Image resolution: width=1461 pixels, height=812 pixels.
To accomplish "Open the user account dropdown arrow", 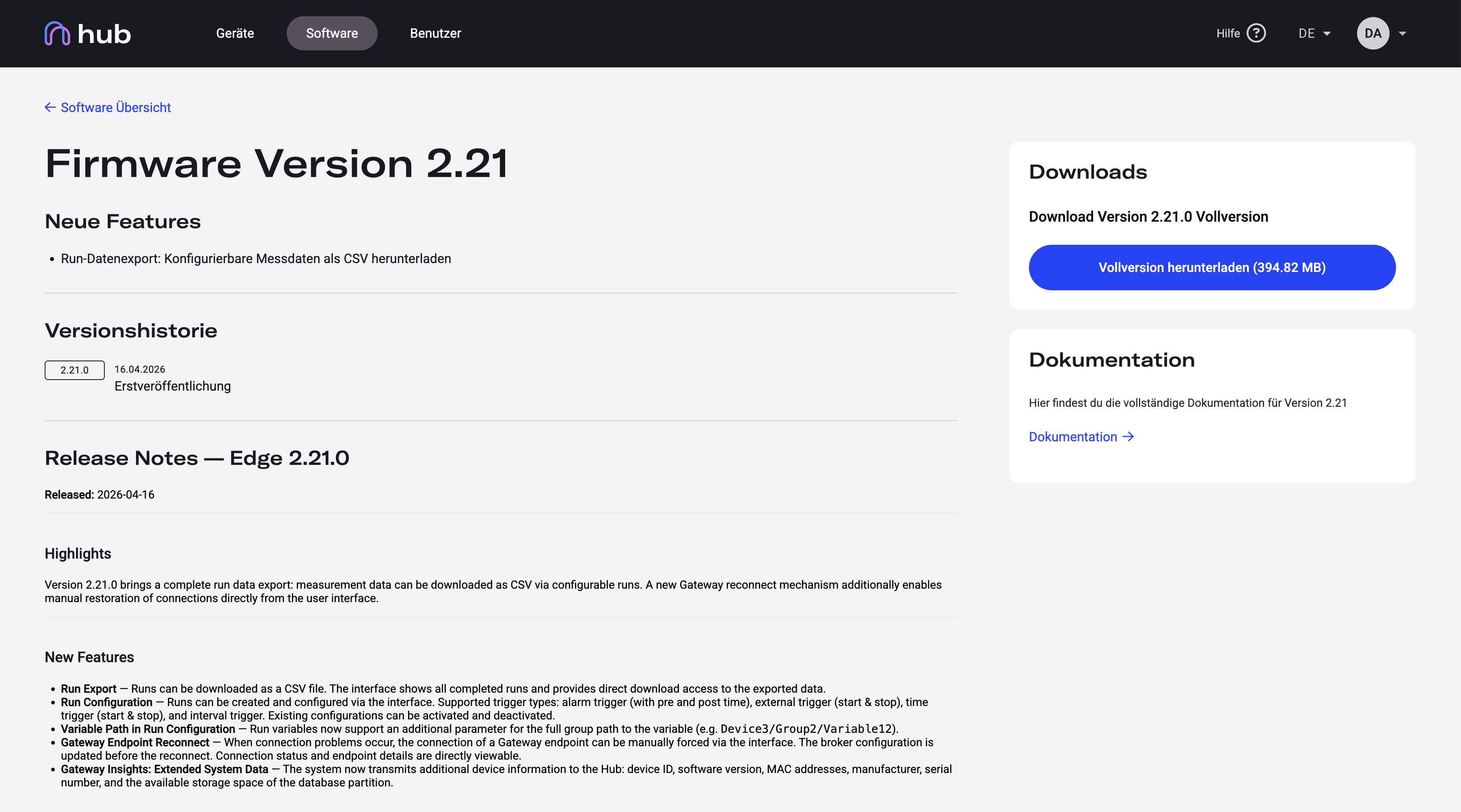I will [1403, 33].
